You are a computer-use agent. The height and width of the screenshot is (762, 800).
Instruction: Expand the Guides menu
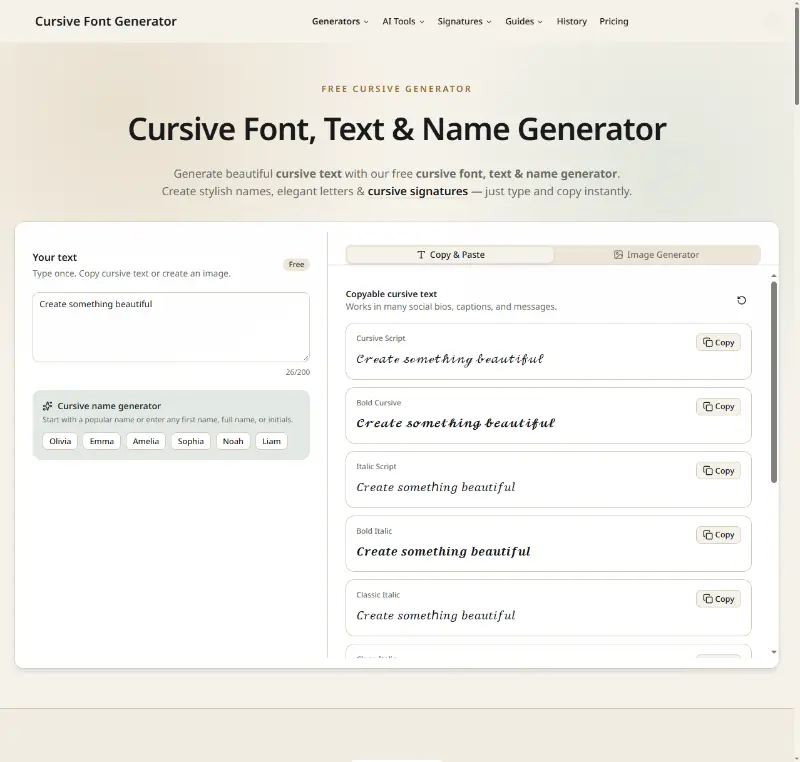(524, 21)
